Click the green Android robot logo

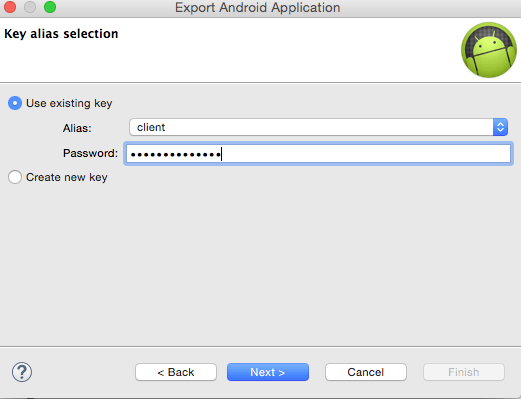pos(489,50)
